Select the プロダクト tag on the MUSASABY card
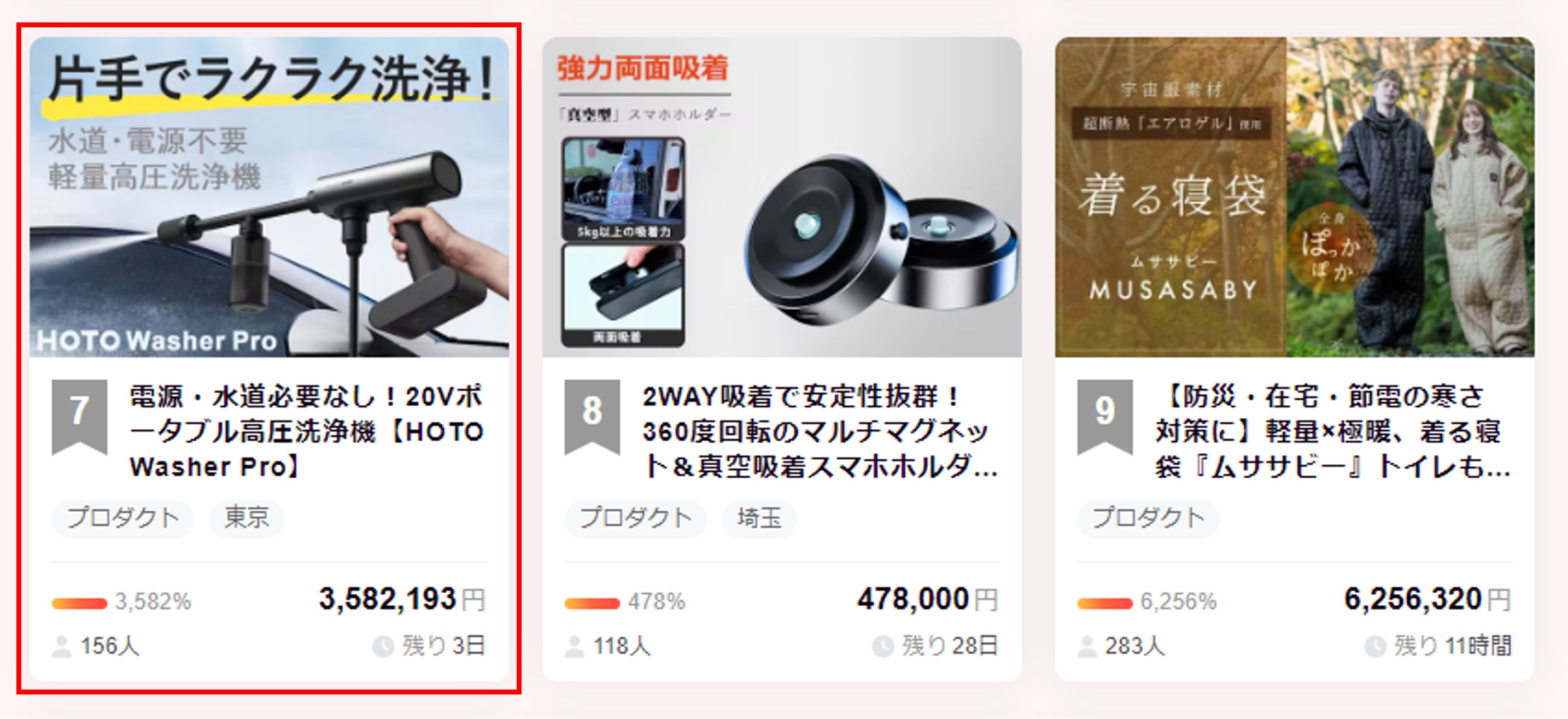This screenshot has width=1568, height=719. (1148, 518)
